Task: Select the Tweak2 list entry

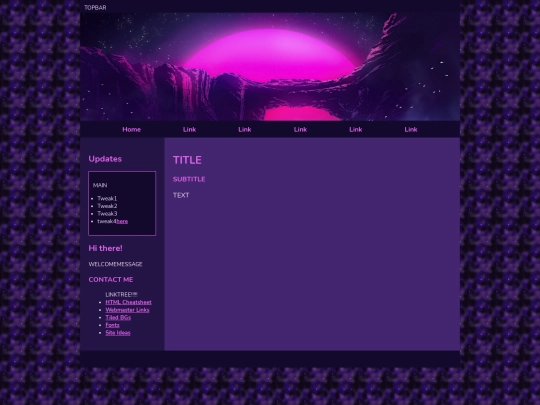Action: pyautogui.click(x=107, y=206)
